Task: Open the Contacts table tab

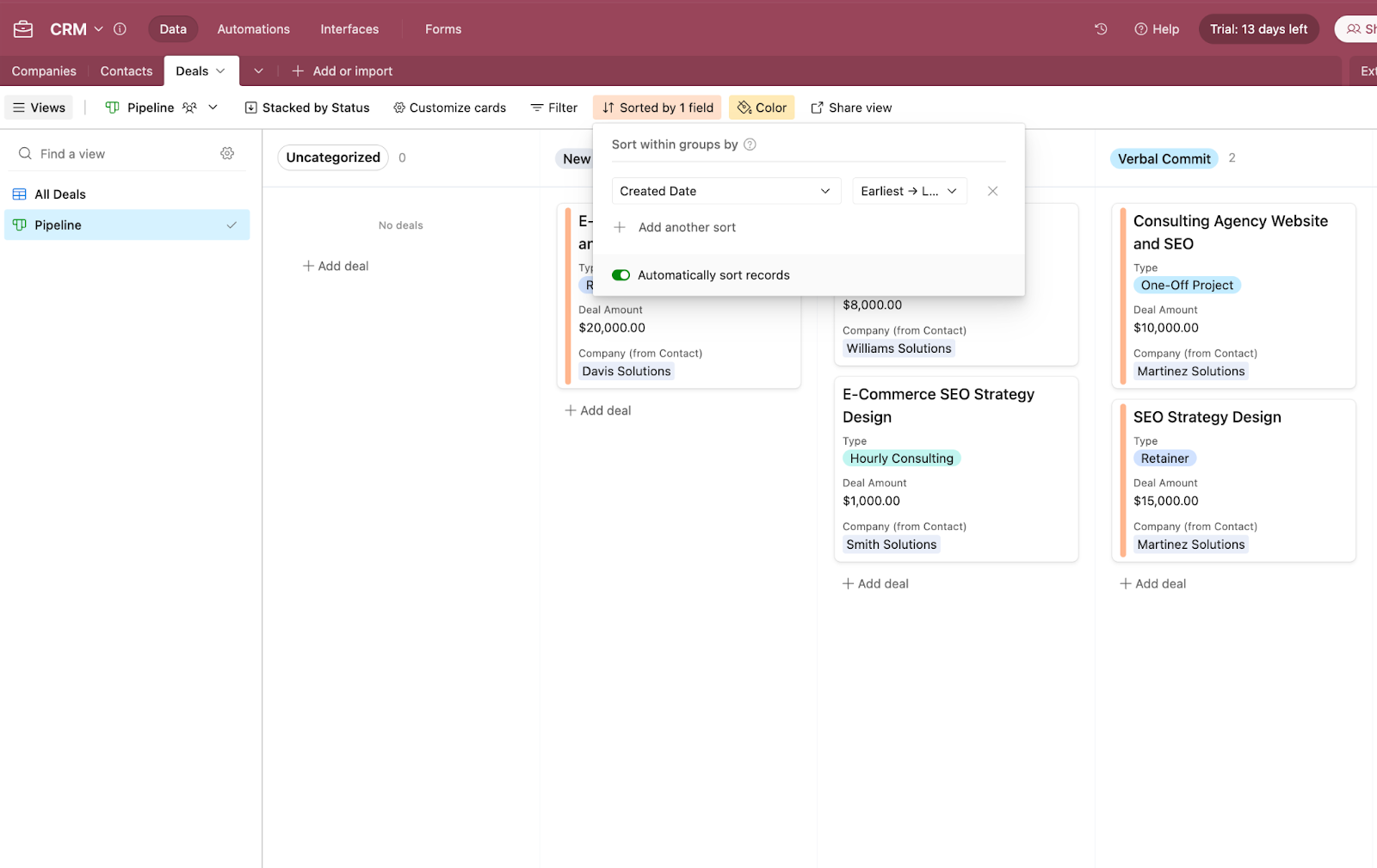Action: point(127,71)
